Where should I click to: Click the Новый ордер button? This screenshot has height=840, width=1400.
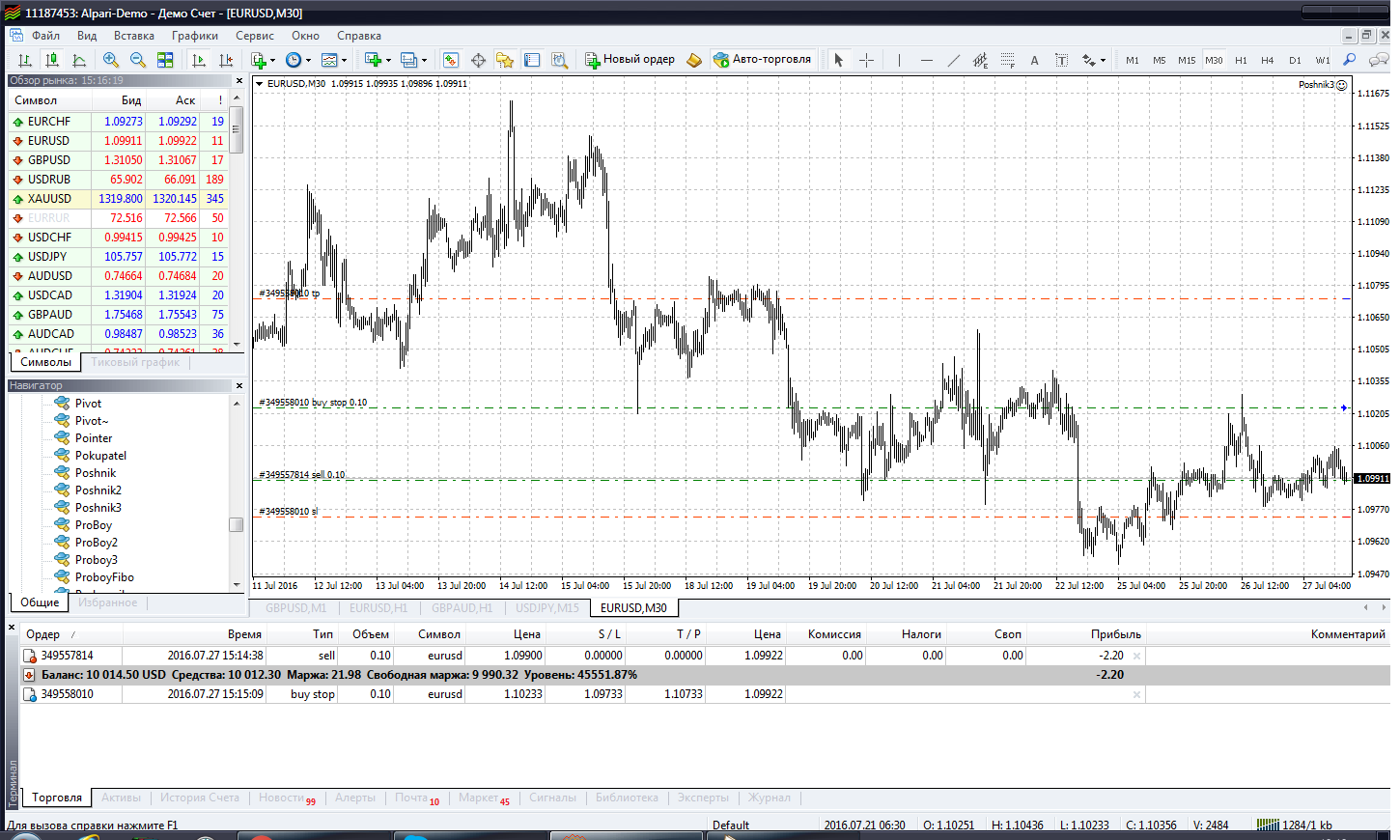coord(630,60)
